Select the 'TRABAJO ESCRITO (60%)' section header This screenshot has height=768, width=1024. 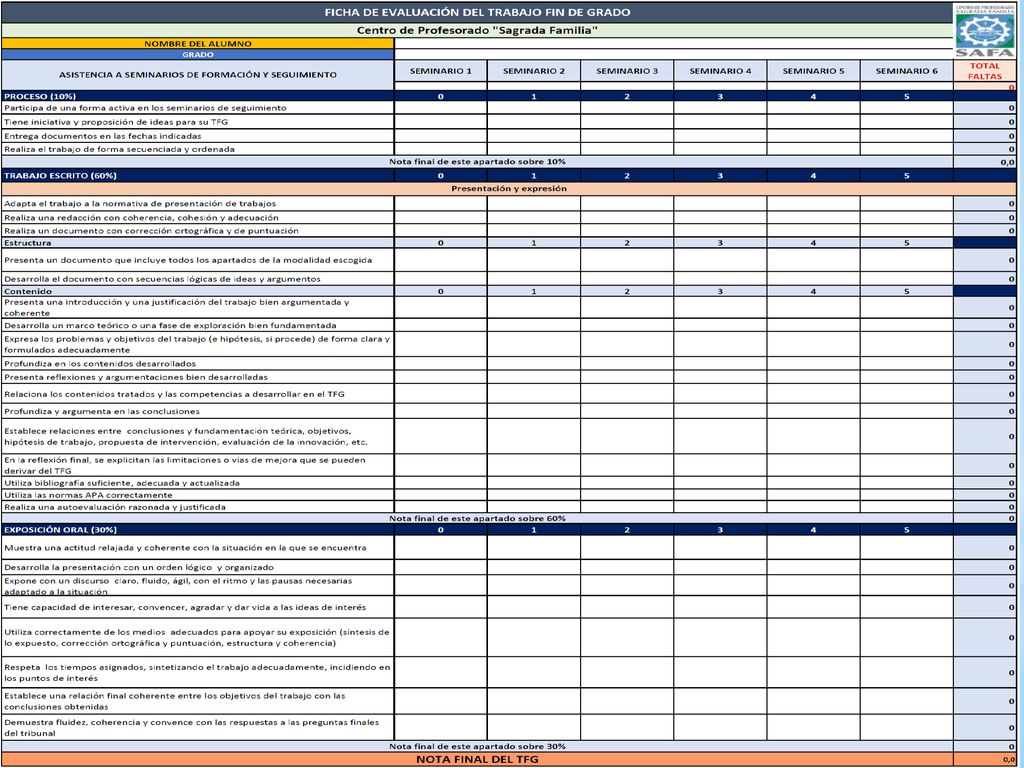197,175
